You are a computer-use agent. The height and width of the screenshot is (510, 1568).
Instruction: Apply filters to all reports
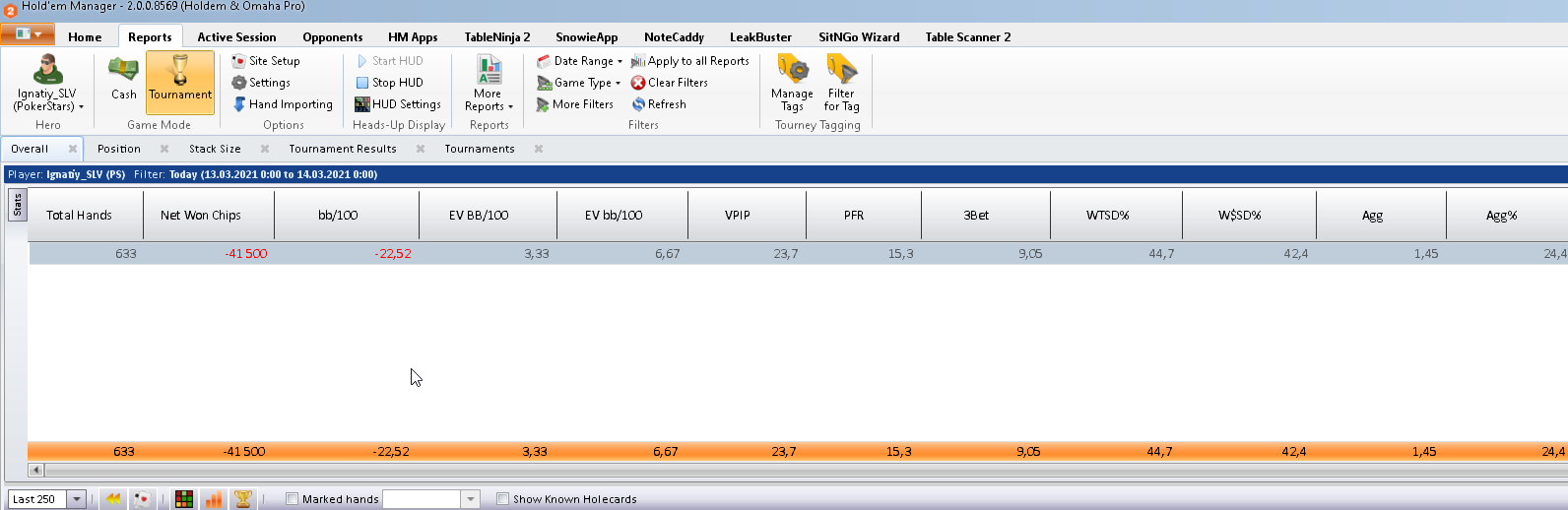690,61
